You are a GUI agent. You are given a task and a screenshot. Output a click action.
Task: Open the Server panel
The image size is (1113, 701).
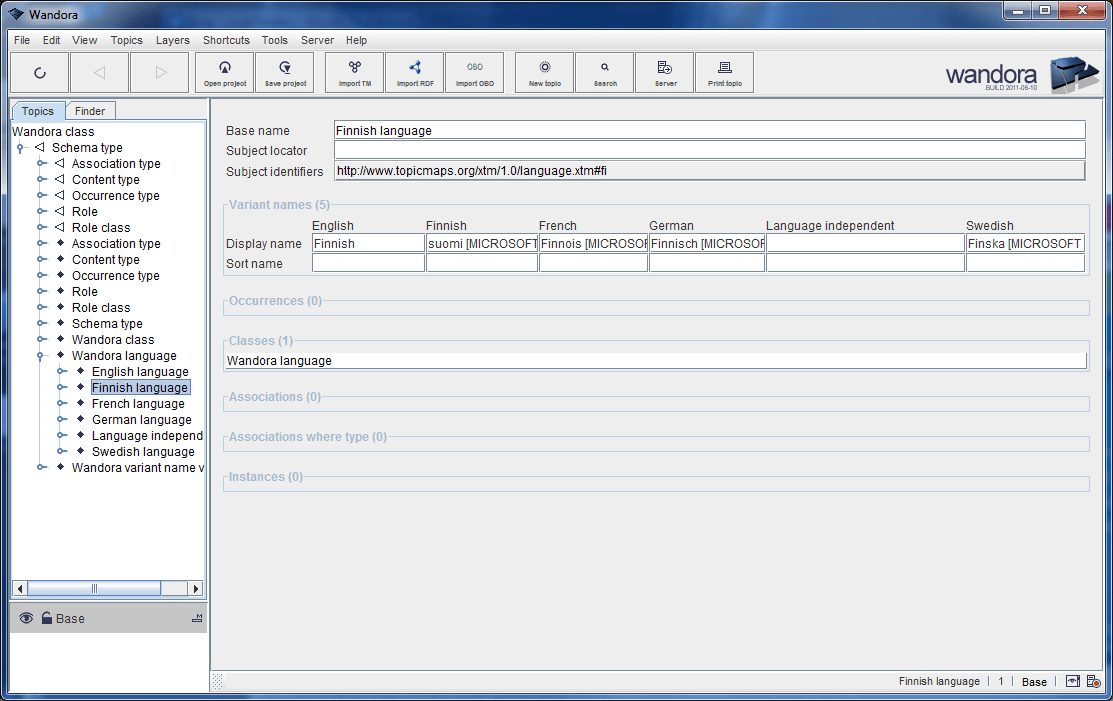tap(664, 71)
